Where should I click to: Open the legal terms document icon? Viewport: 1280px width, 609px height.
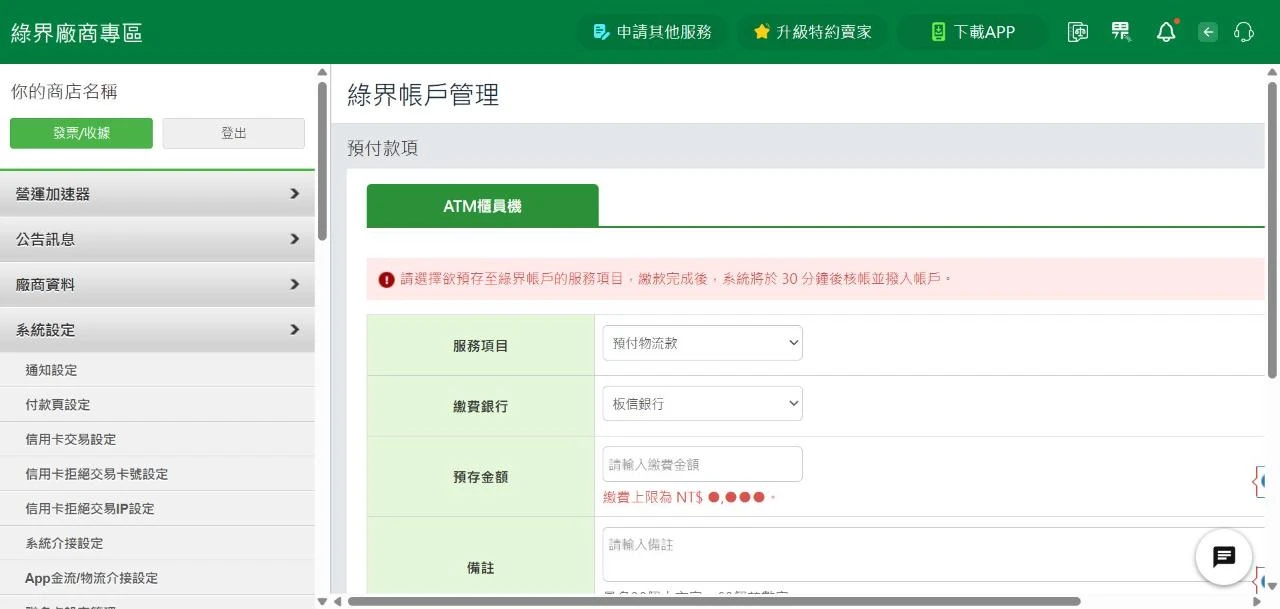click(1077, 32)
